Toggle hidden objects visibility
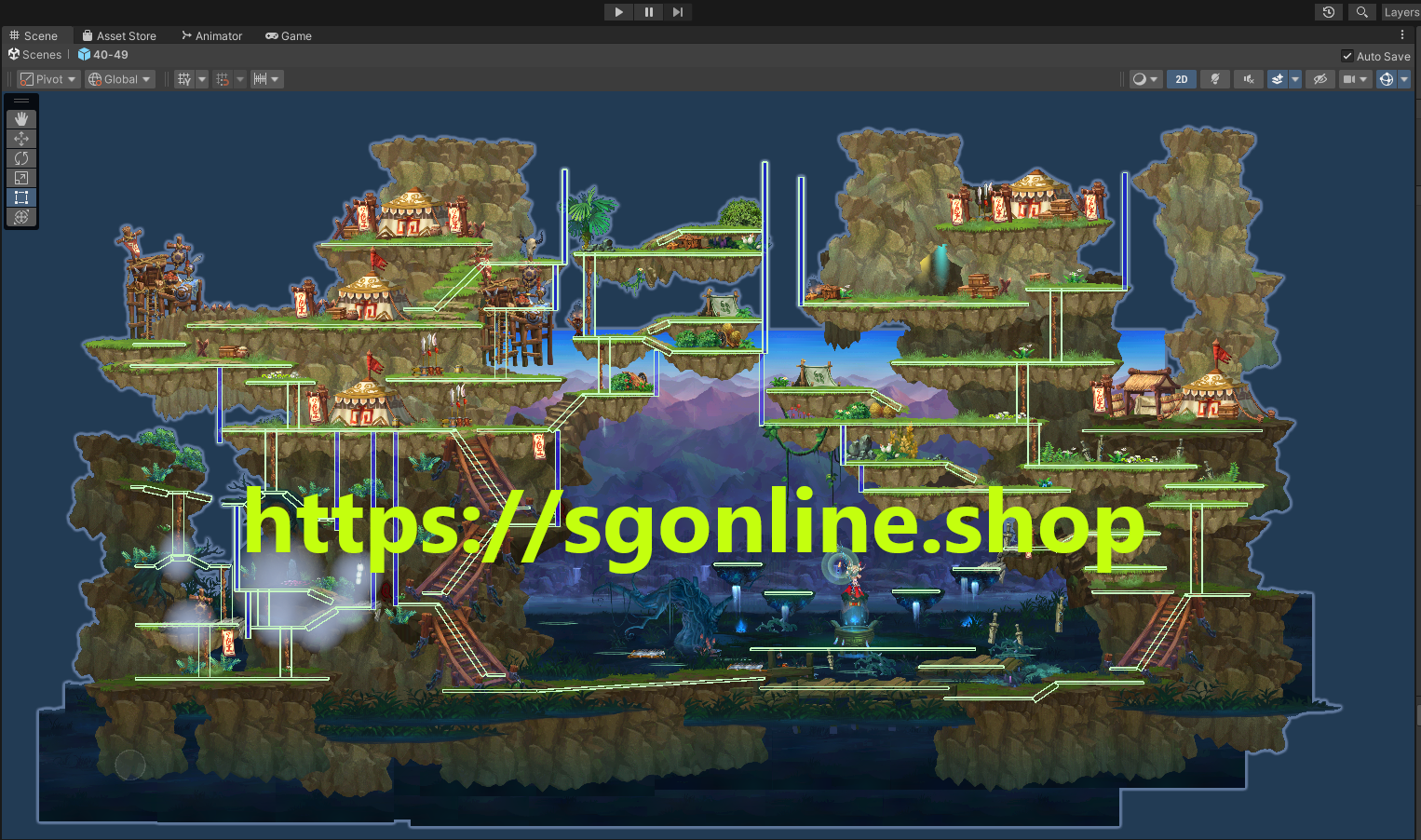The image size is (1421, 840). tap(1319, 79)
